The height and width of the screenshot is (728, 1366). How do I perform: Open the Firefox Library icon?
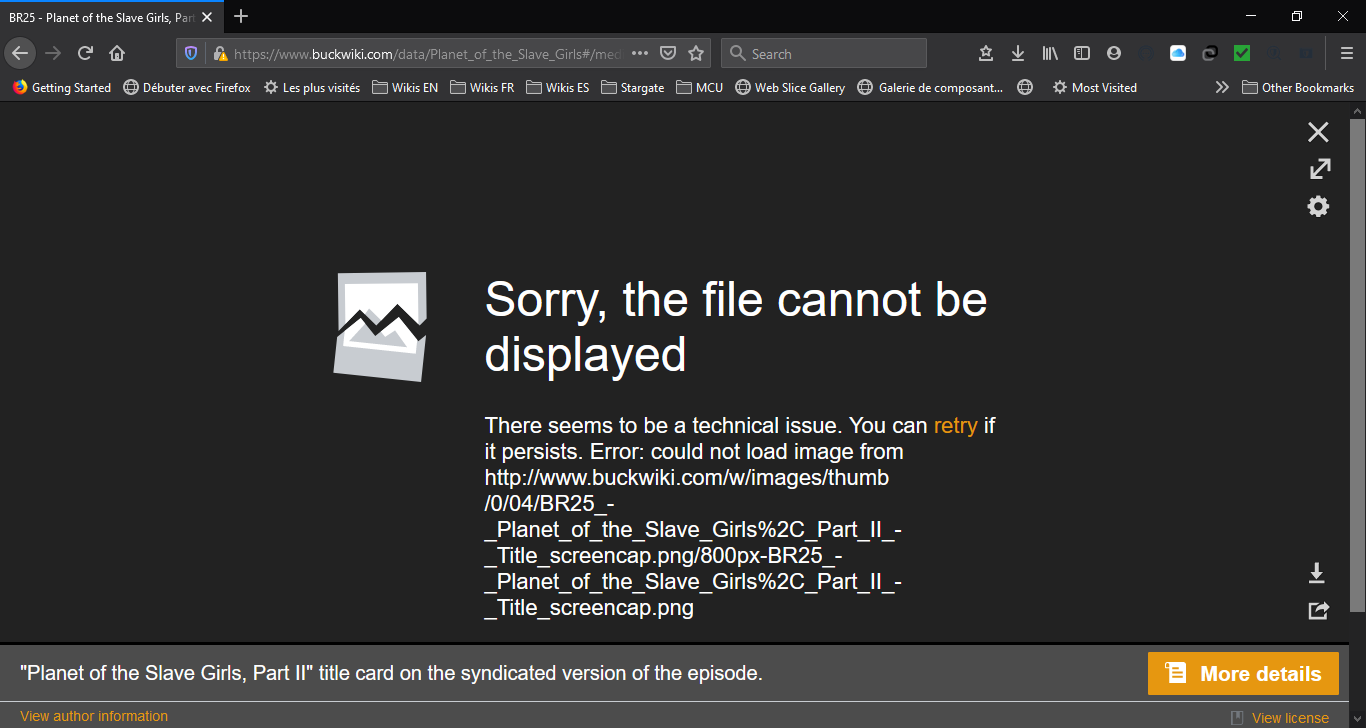point(1049,53)
